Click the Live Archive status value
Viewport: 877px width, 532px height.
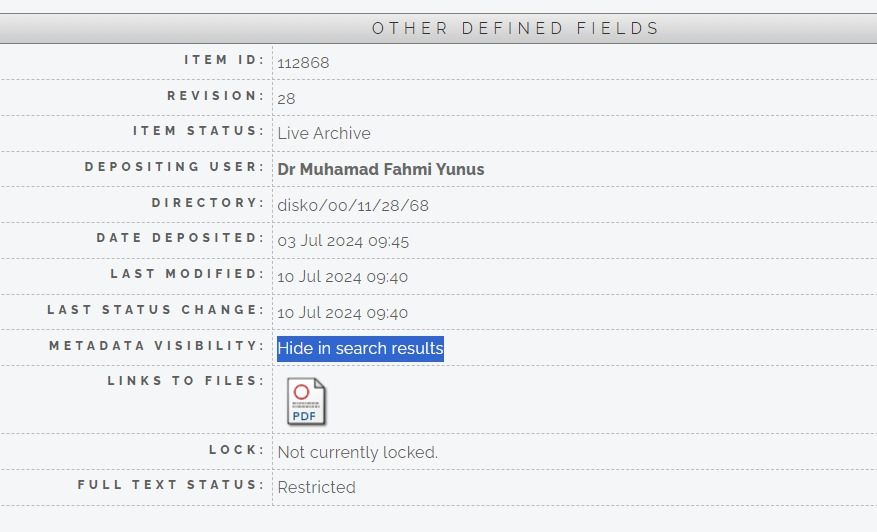pos(324,134)
